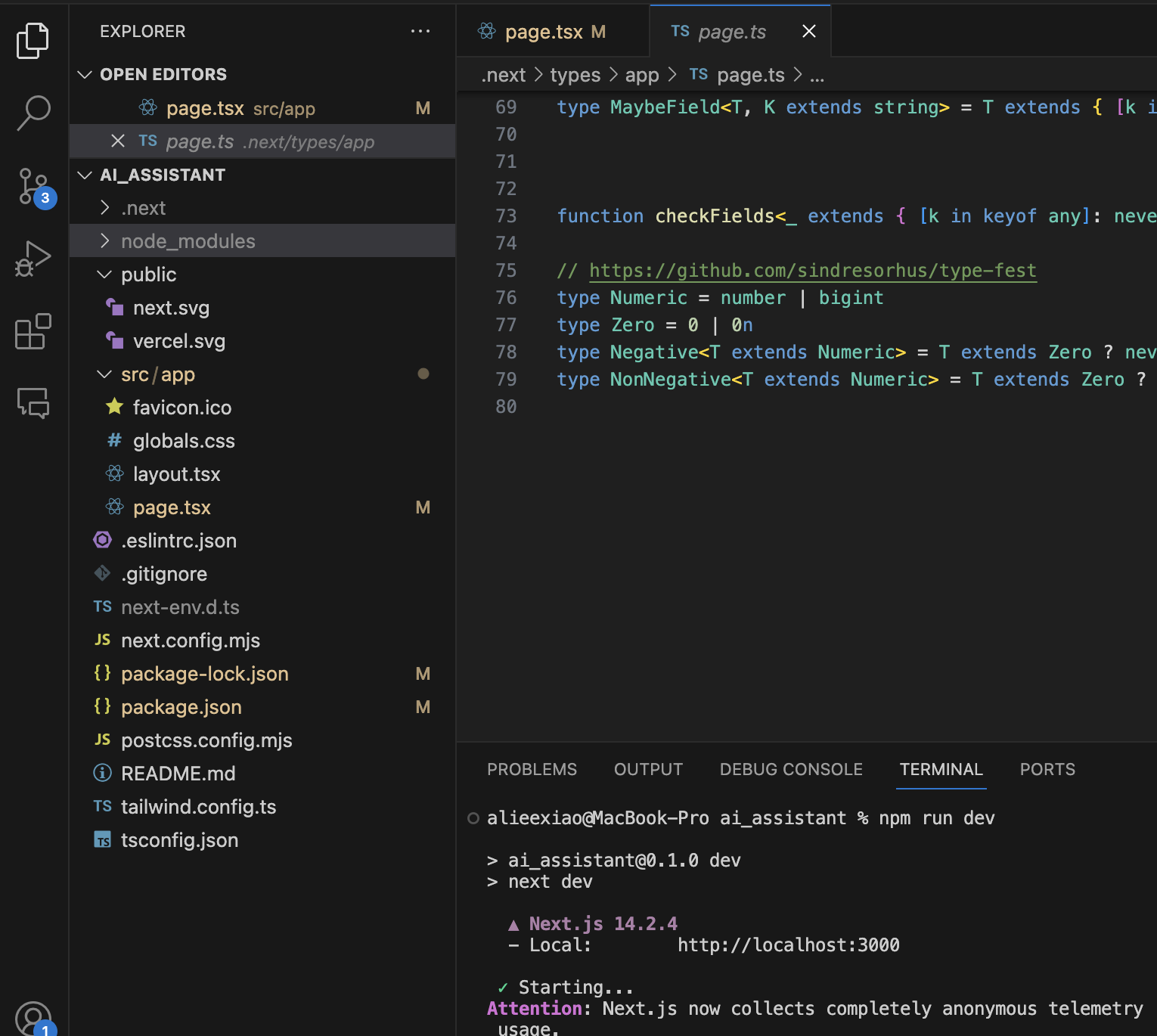Select the Terminal panel tab
This screenshot has height=1036, width=1157.
point(941,769)
